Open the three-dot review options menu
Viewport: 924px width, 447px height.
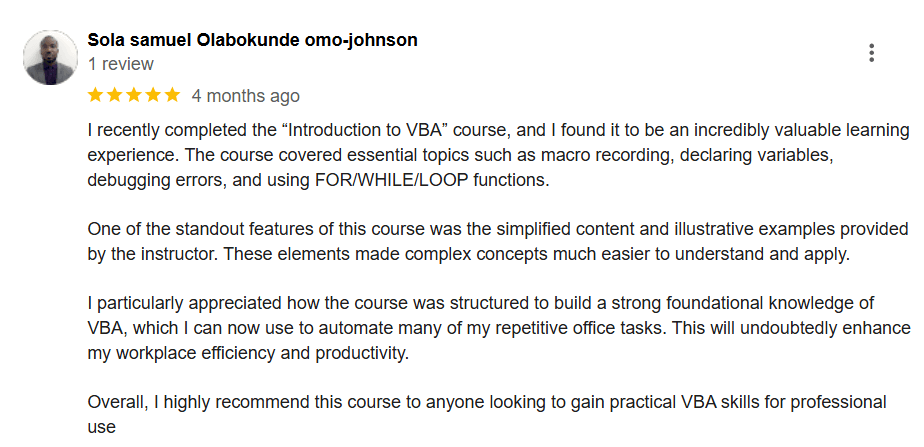[x=871, y=53]
